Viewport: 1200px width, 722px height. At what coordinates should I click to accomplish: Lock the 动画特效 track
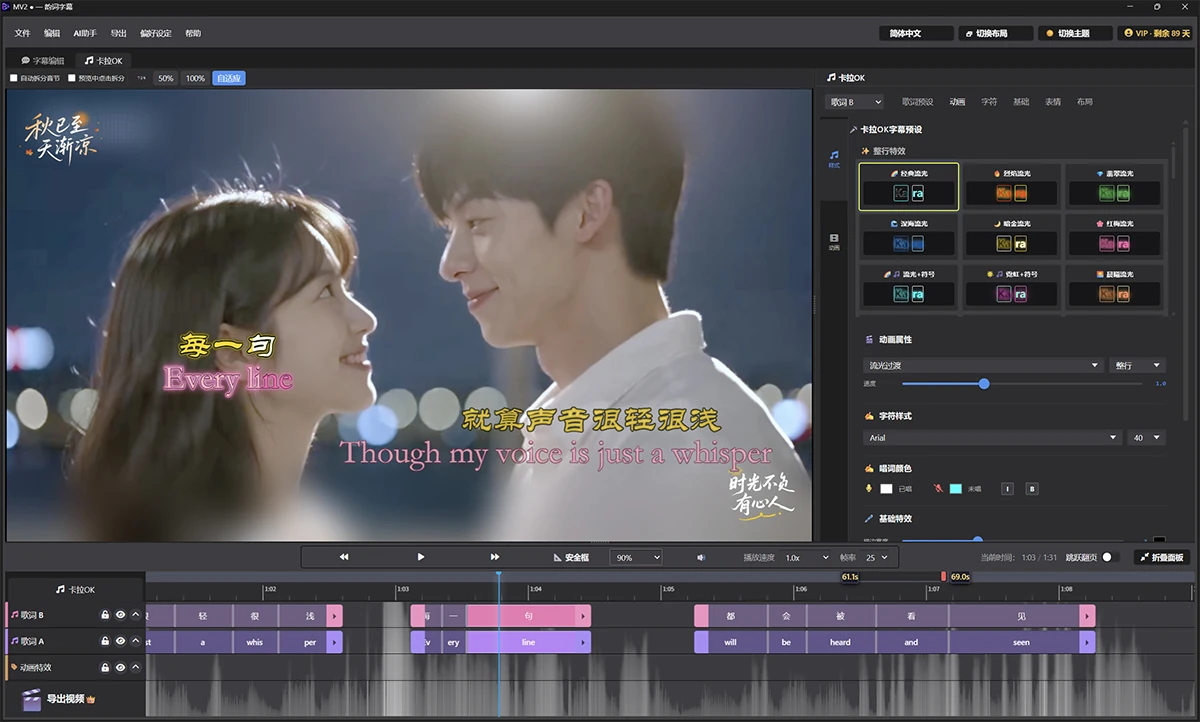pos(105,667)
